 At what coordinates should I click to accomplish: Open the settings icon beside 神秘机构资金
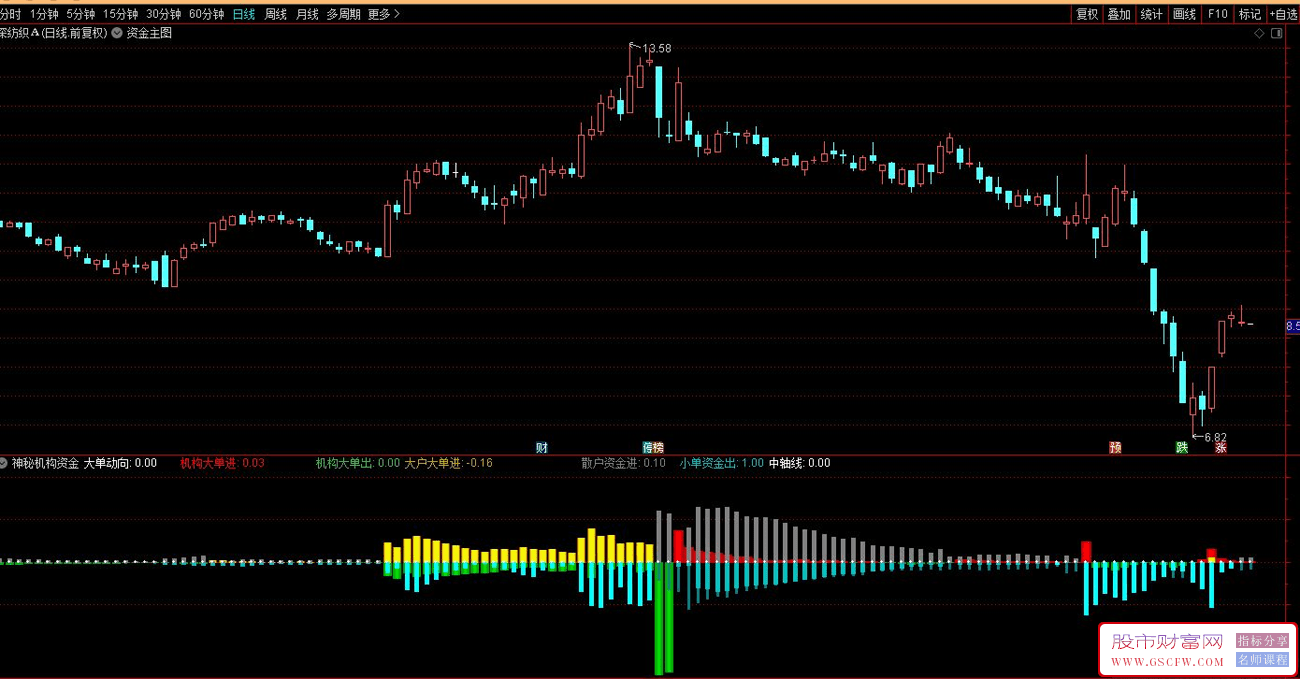(x=3, y=463)
